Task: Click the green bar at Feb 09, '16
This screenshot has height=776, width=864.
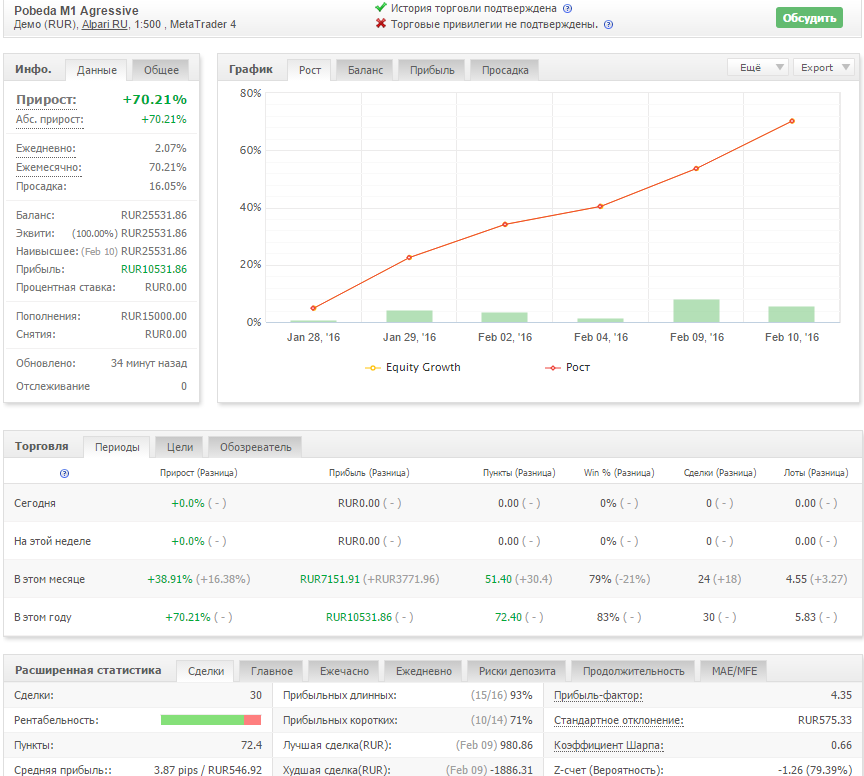Action: click(x=696, y=311)
